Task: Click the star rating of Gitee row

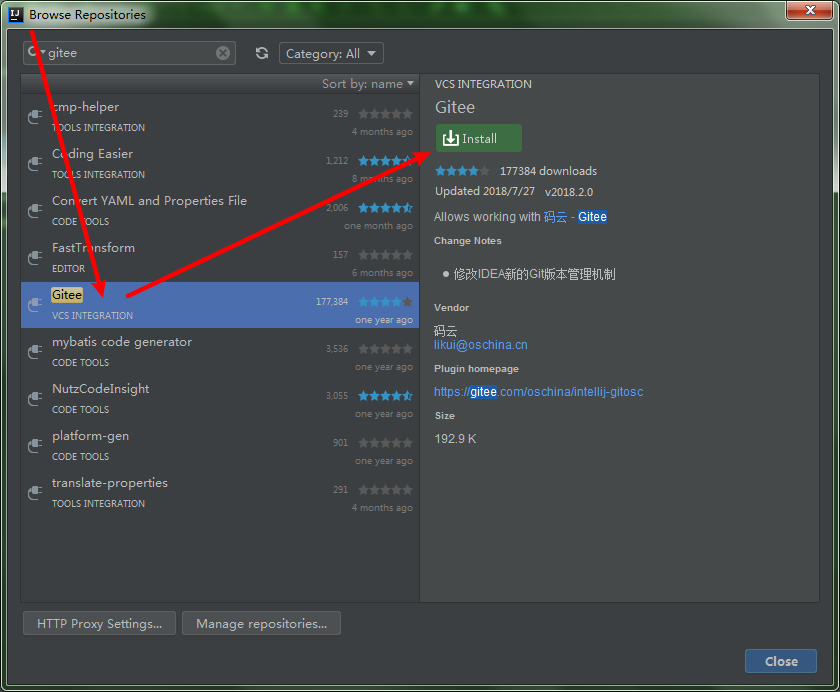Action: pyautogui.click(x=385, y=302)
